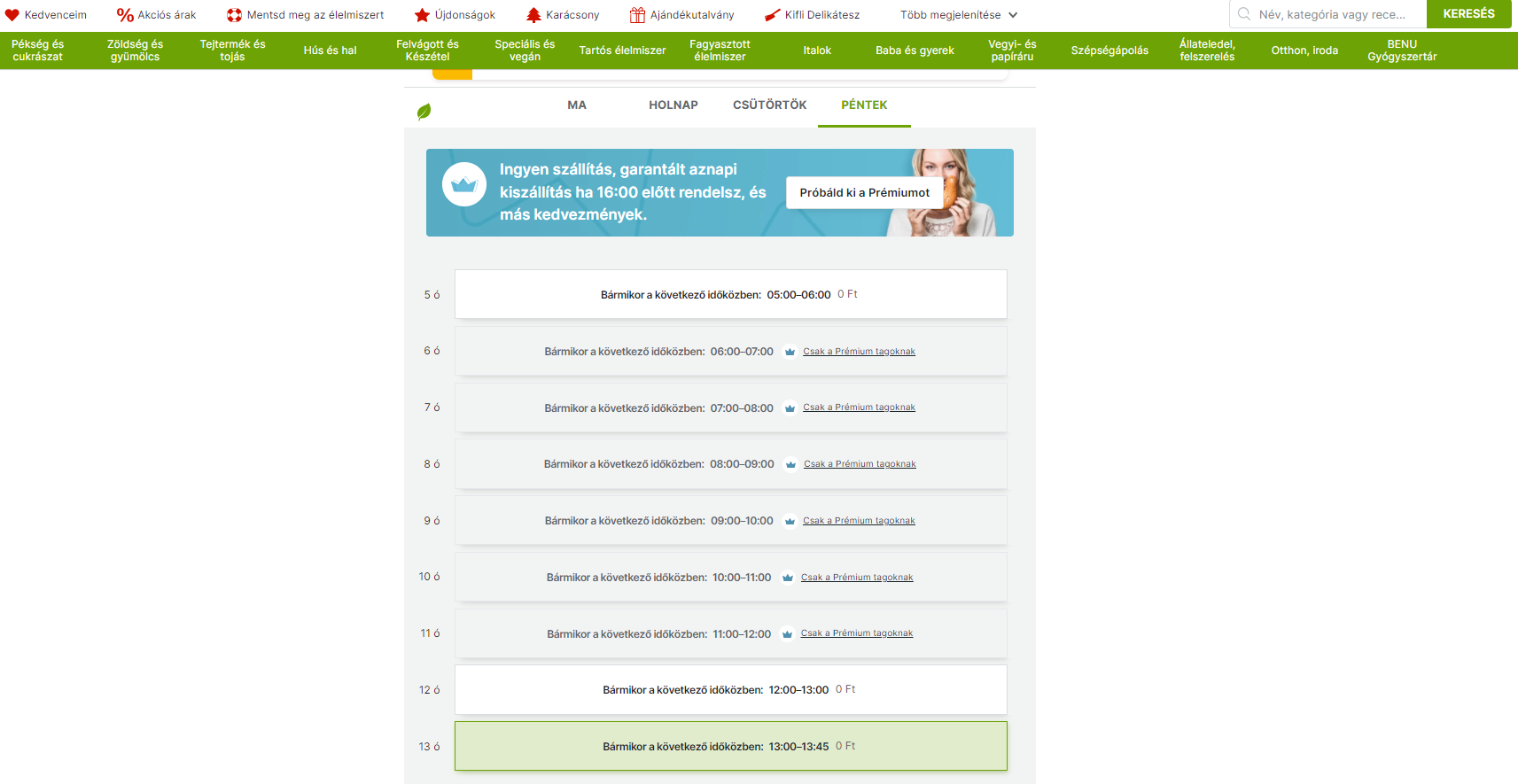The width and height of the screenshot is (1518, 784).
Task: Open Premium-only link for 06:00–07:00 slot
Action: point(859,352)
